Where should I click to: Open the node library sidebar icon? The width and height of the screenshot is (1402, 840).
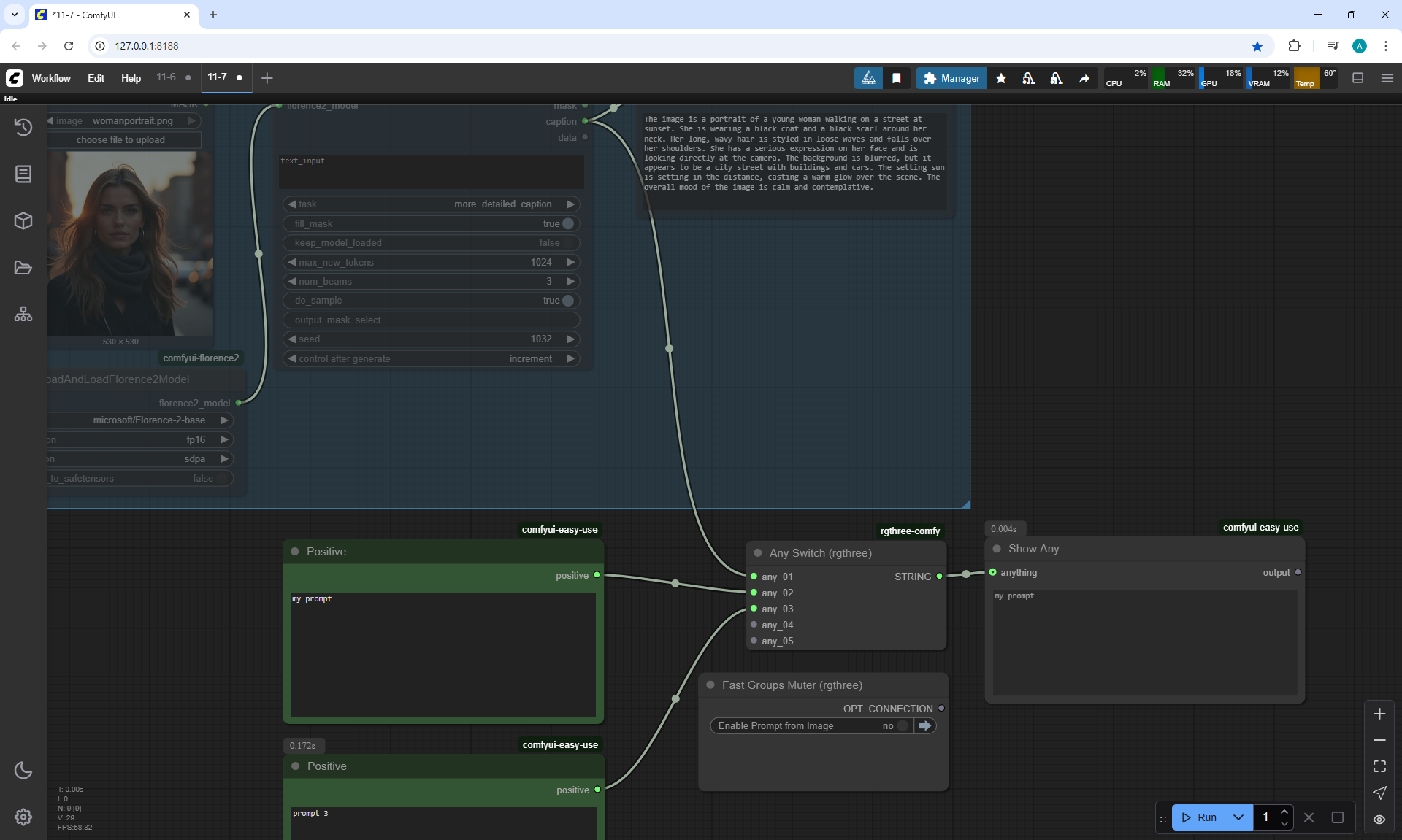23,174
